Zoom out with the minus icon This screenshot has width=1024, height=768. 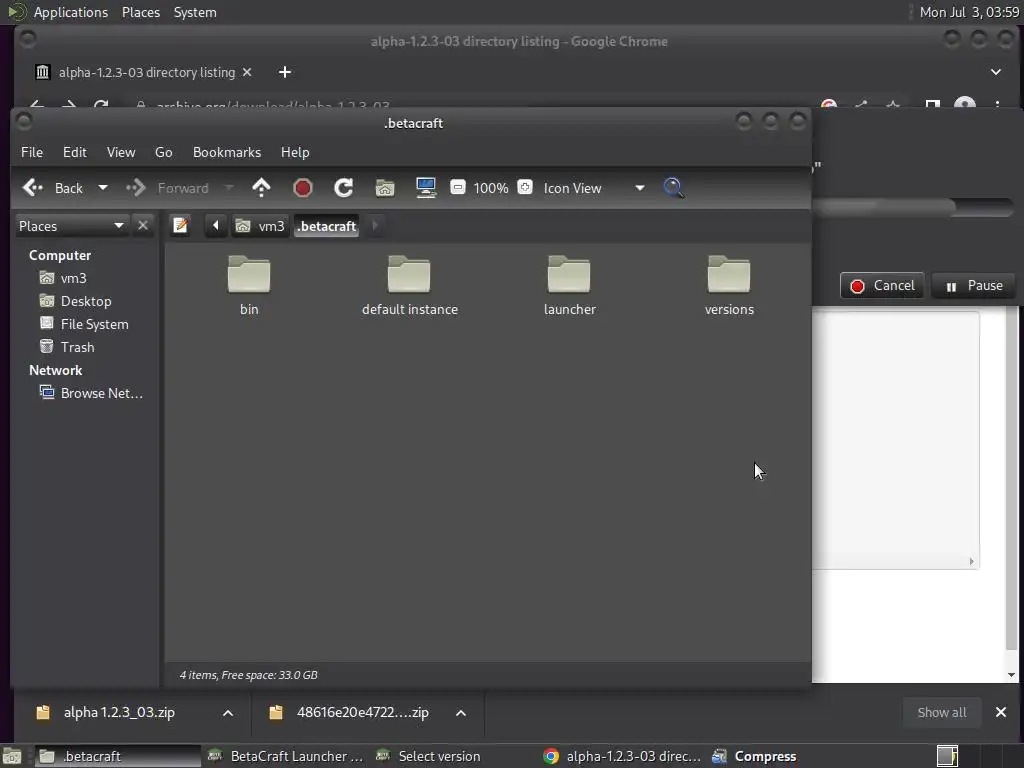[458, 187]
